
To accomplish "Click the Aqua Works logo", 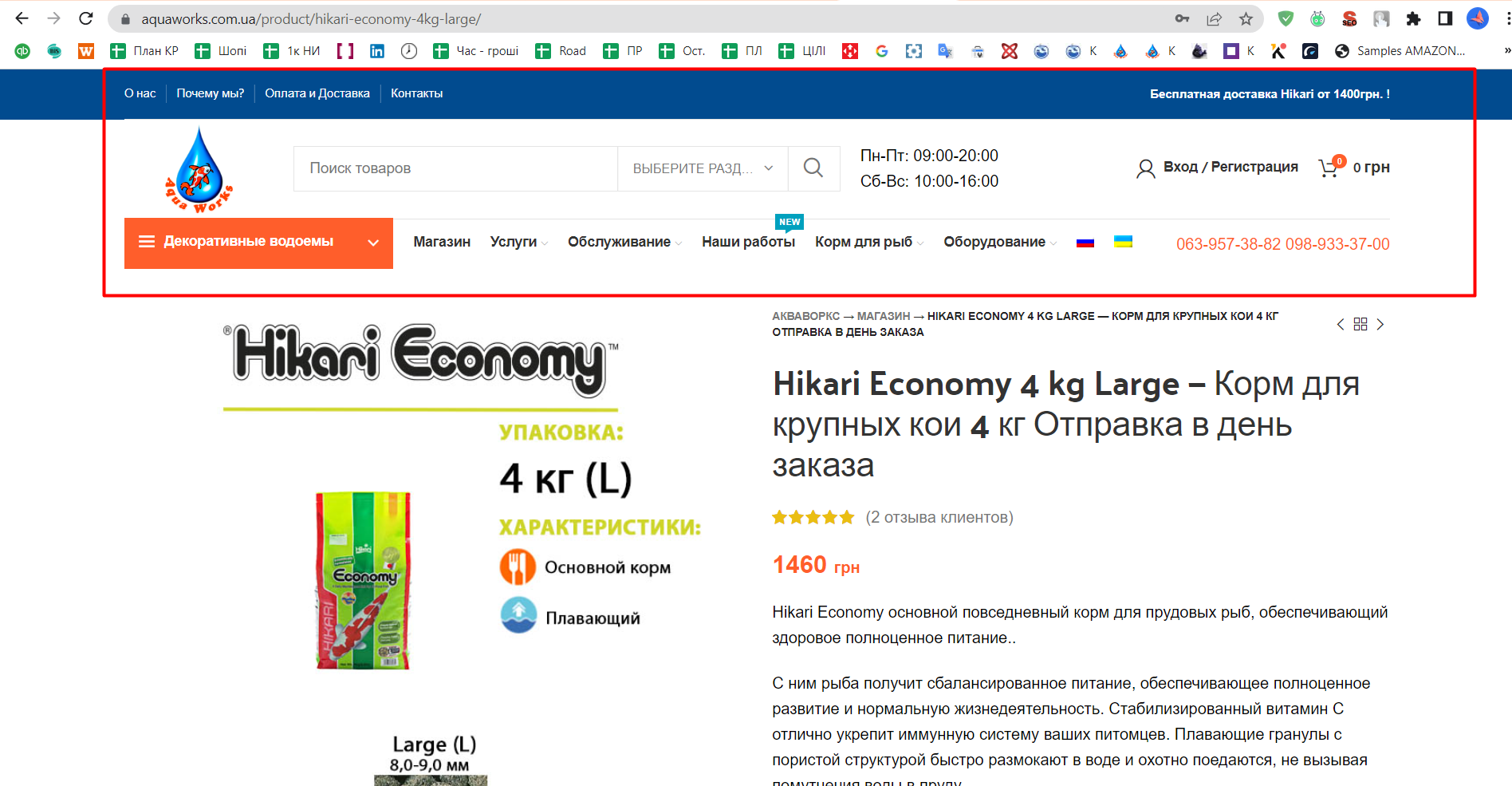I will (199, 170).
